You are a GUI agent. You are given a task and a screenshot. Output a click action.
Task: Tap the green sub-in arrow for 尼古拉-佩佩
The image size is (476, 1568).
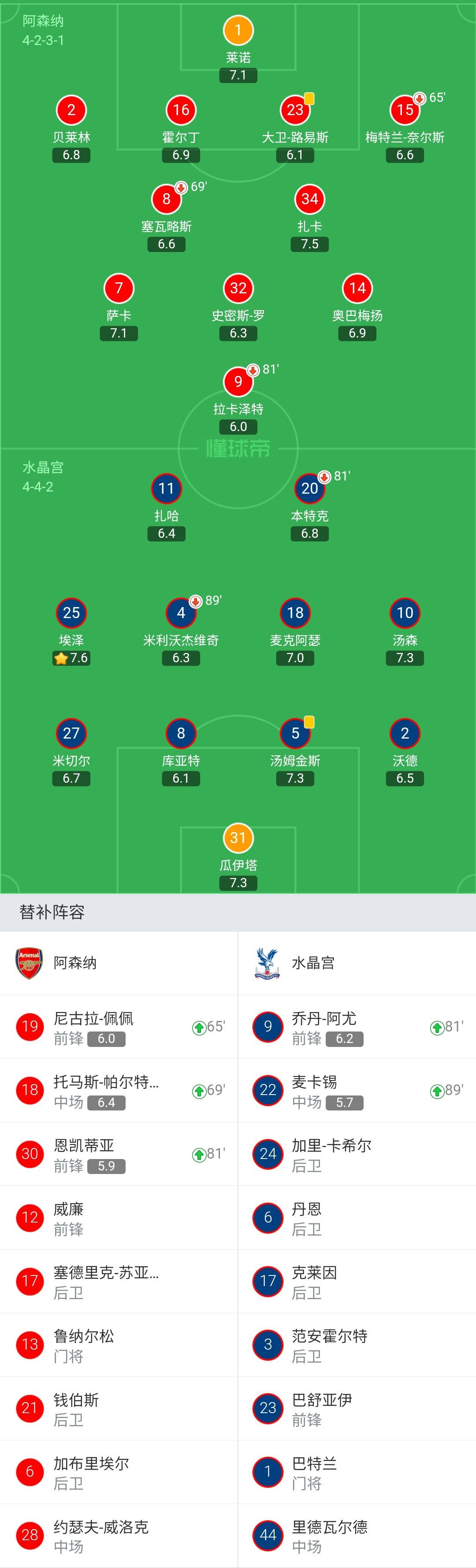tap(199, 1028)
